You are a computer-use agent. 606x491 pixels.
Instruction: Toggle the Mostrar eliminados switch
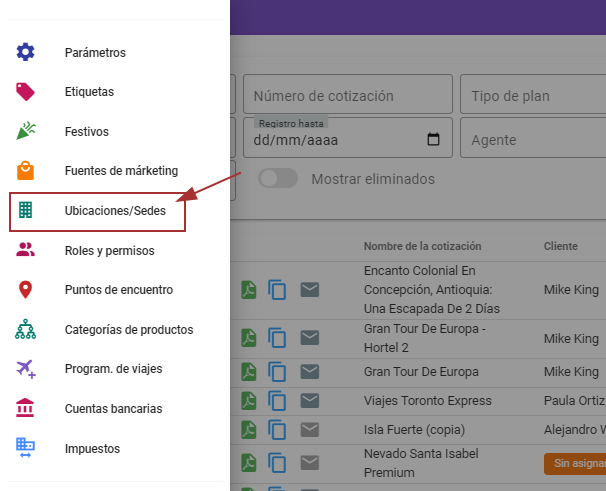(279, 179)
